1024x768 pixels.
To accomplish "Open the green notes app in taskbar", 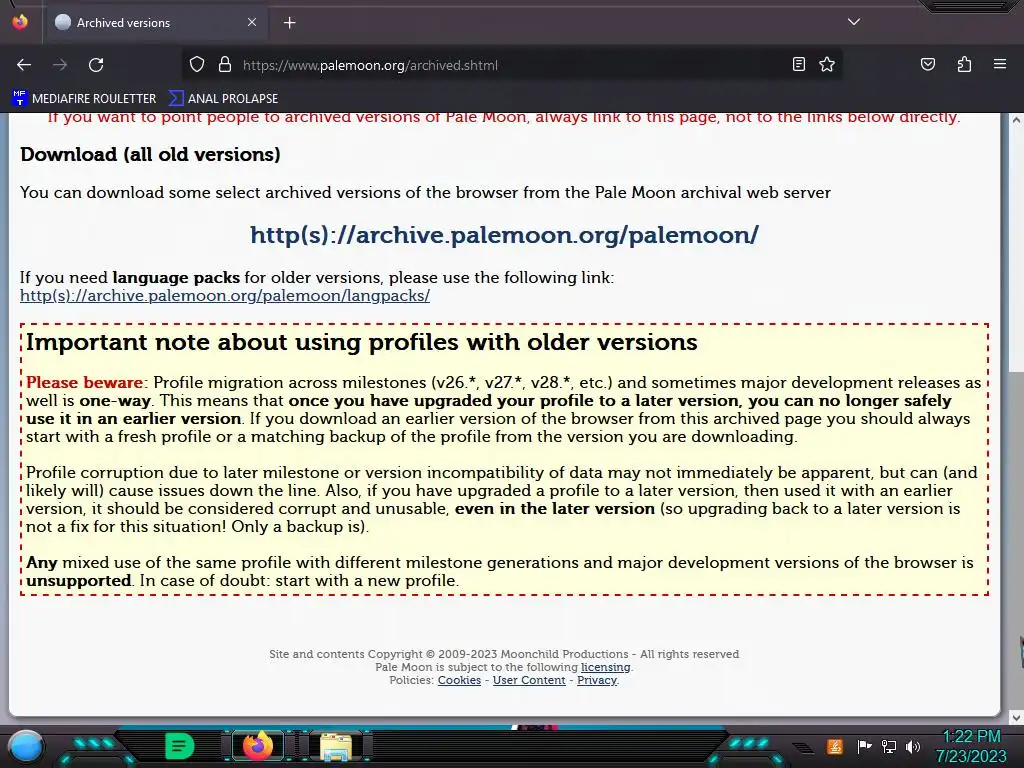I will click(x=179, y=746).
